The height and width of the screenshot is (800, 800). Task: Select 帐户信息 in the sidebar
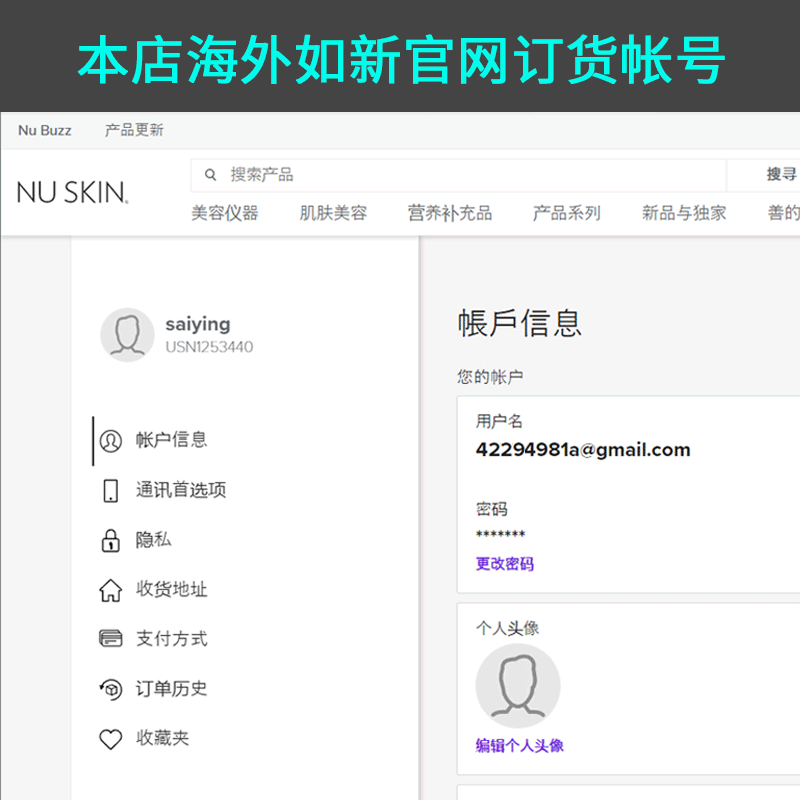pos(171,440)
